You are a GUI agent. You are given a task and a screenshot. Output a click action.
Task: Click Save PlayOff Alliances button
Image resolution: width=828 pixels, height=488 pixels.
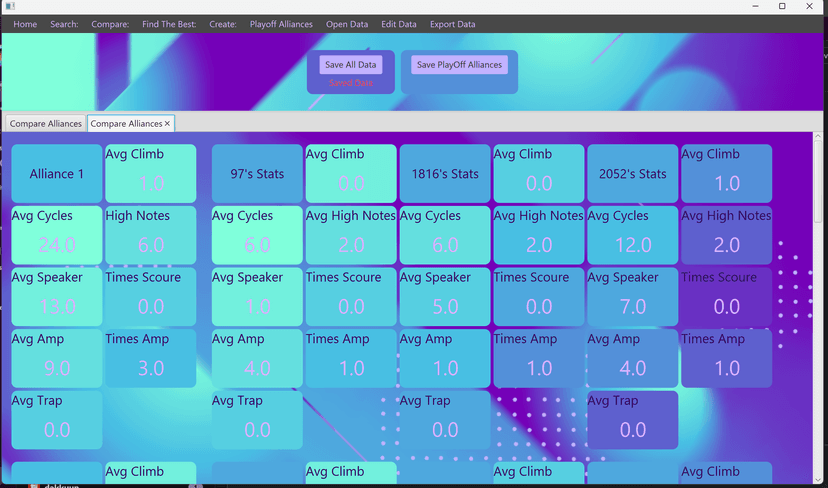click(x=459, y=65)
